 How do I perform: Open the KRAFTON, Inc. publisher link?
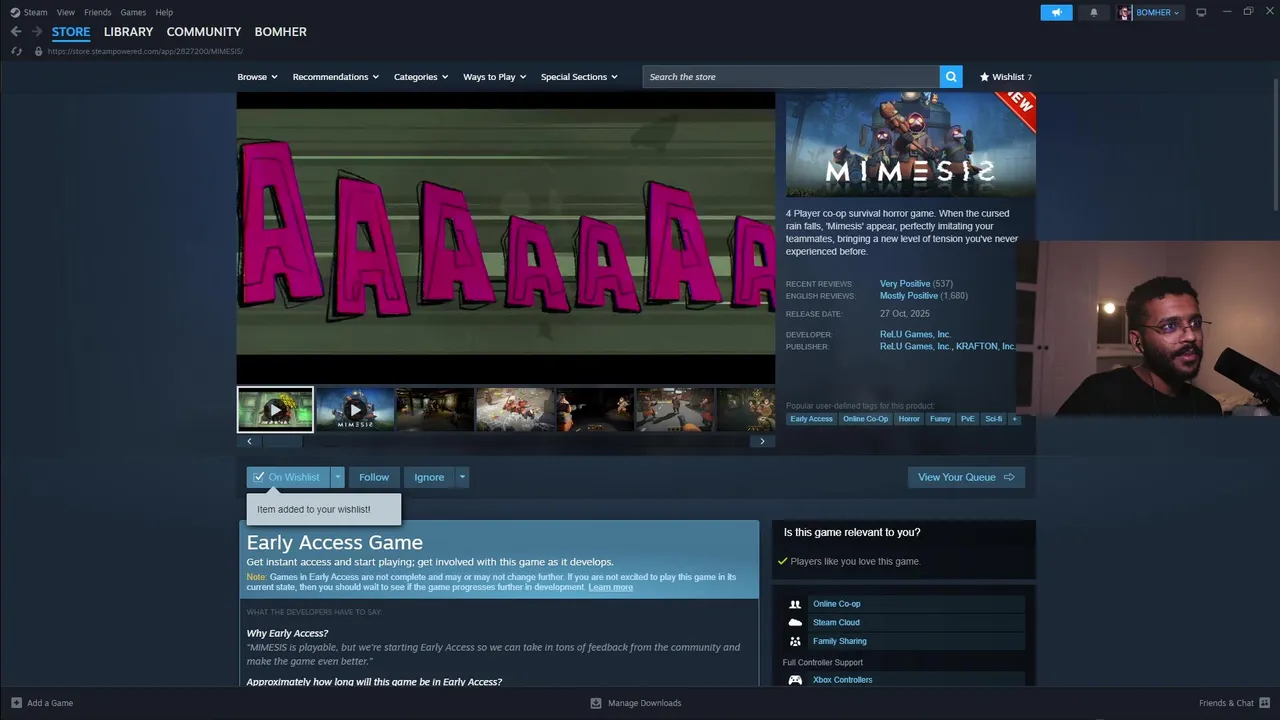click(986, 346)
